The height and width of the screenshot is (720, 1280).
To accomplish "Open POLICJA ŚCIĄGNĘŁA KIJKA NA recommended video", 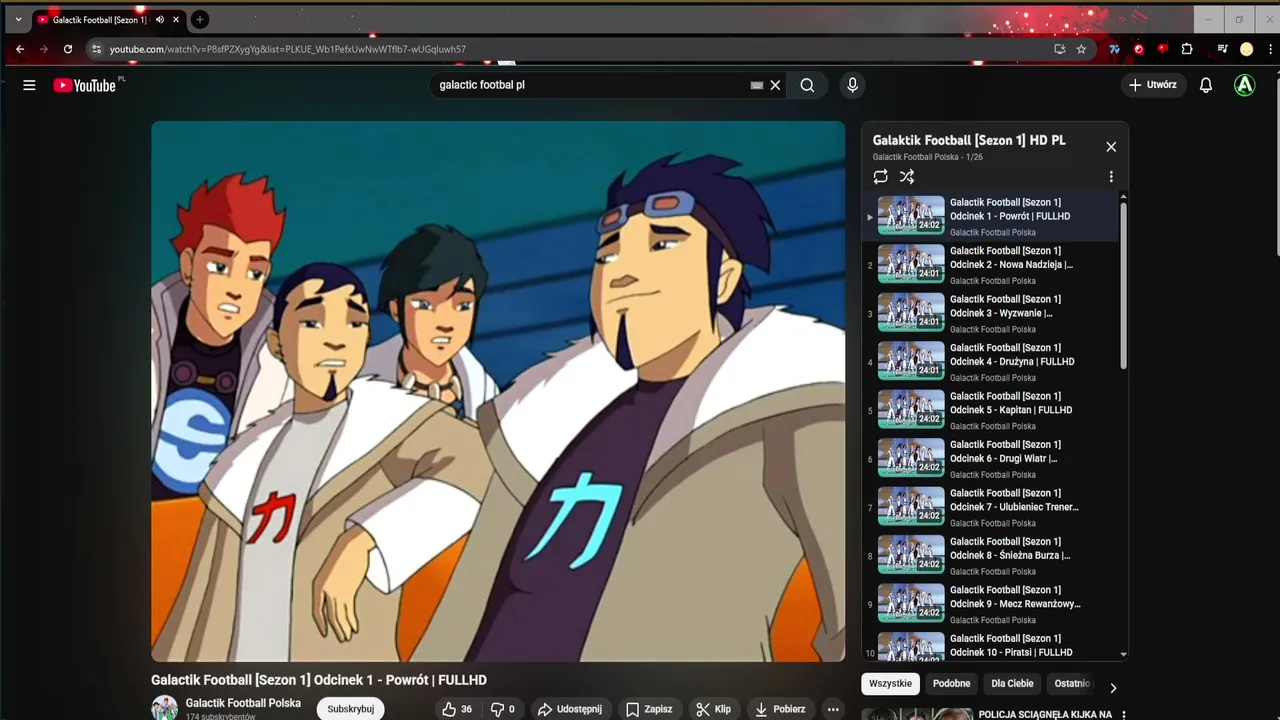I will click(x=1045, y=714).
